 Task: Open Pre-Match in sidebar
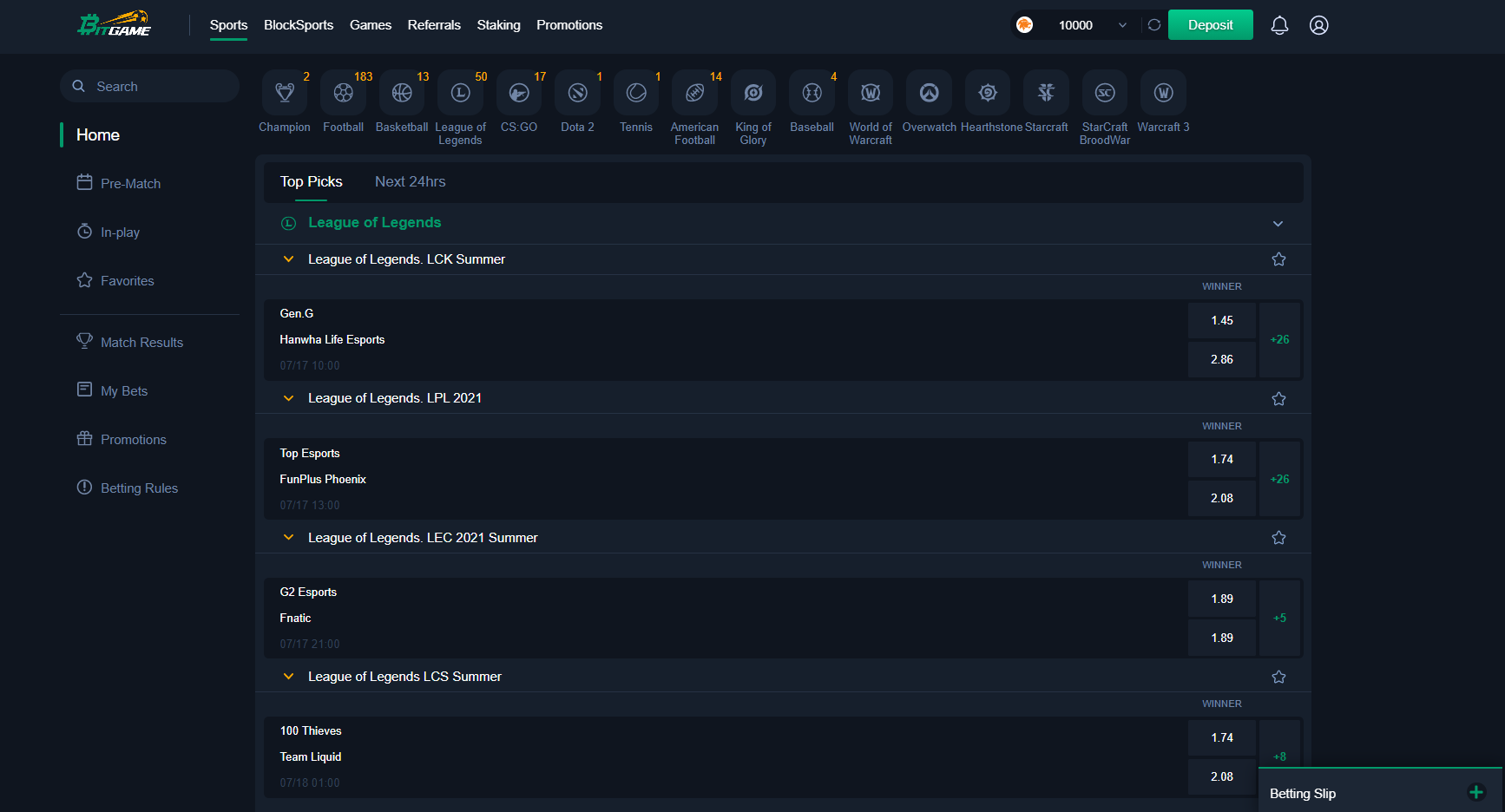pyautogui.click(x=119, y=183)
